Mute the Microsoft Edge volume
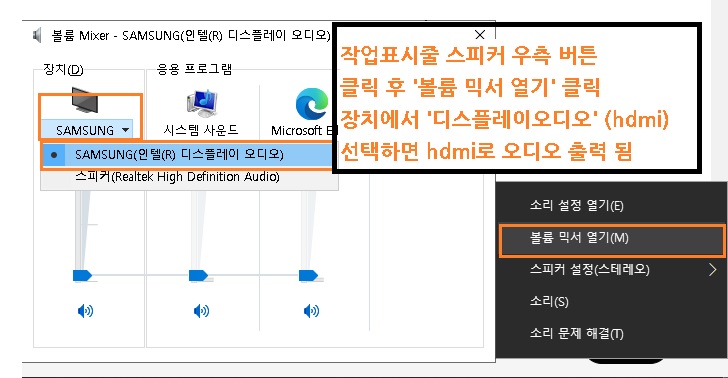 click(x=311, y=311)
